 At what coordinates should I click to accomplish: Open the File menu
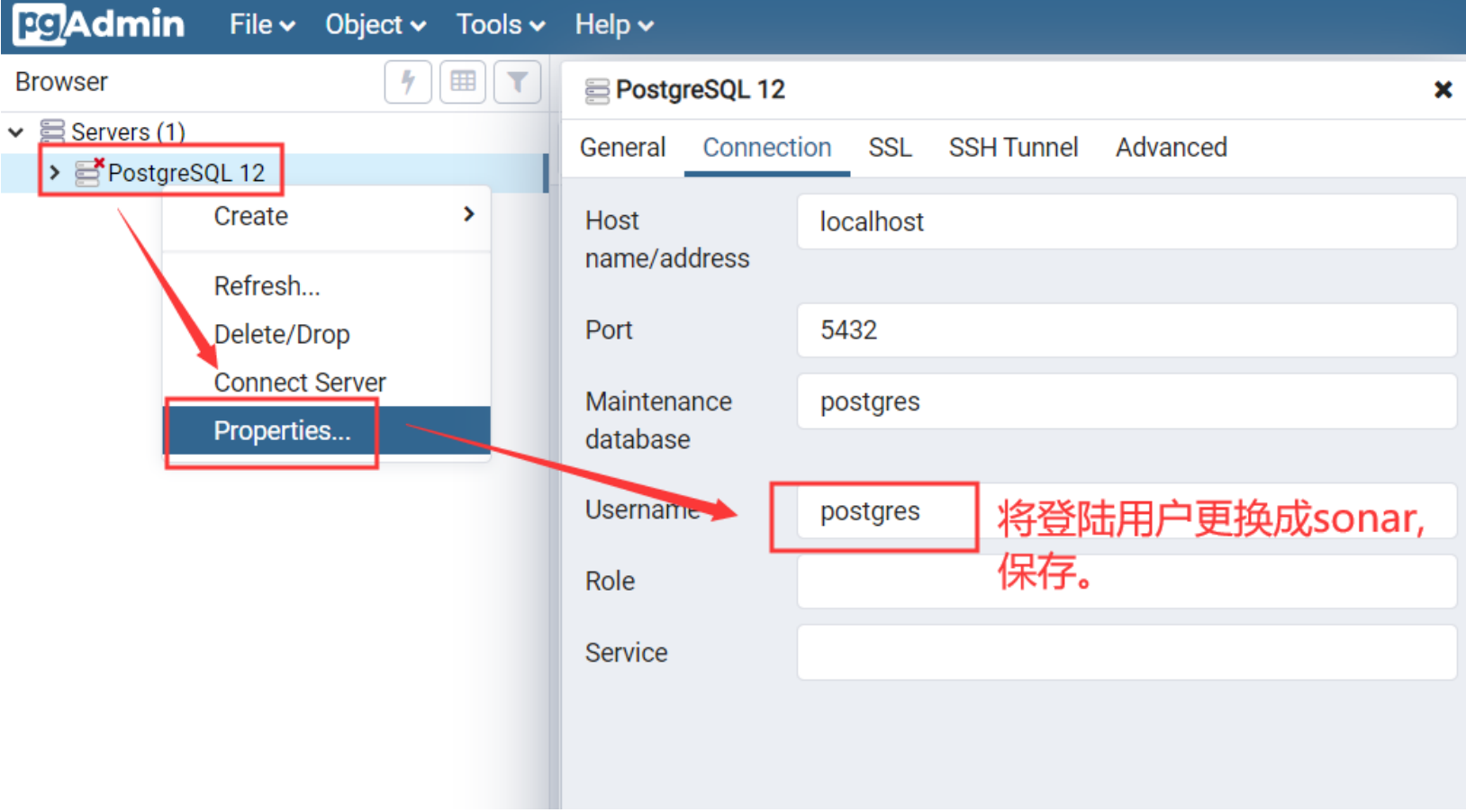262,25
